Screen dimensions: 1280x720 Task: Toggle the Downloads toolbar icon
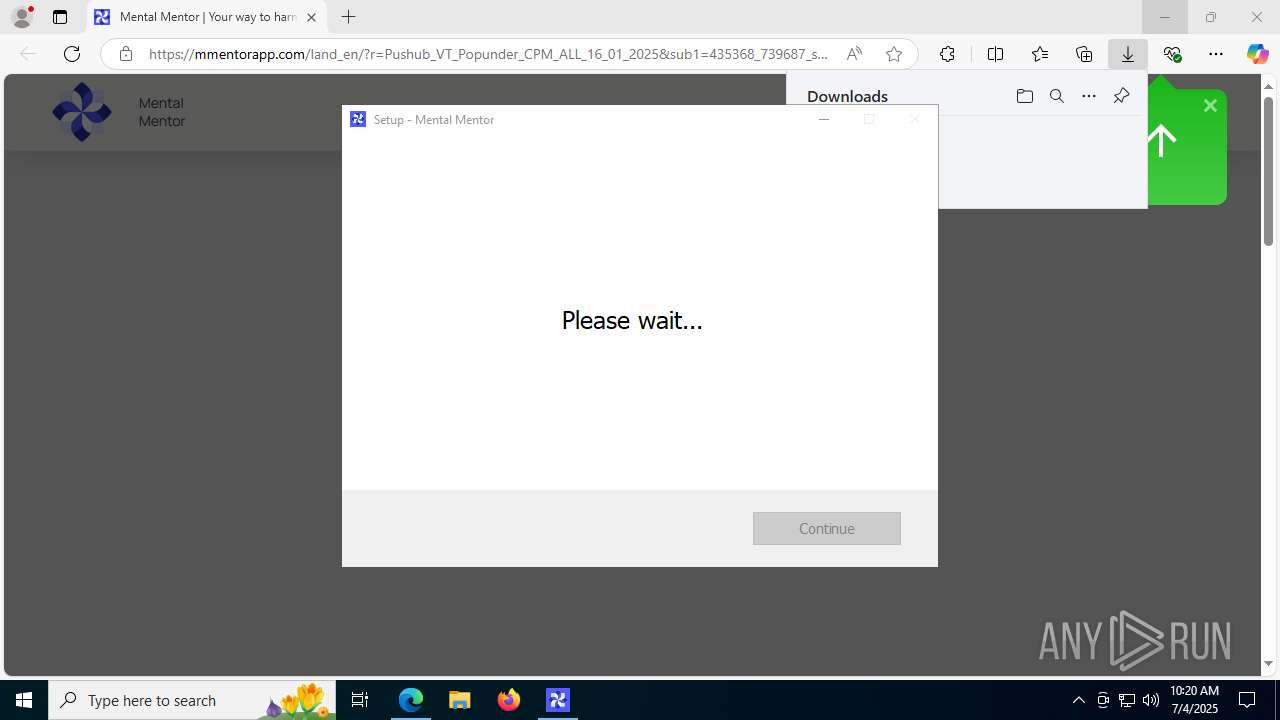coord(1128,54)
